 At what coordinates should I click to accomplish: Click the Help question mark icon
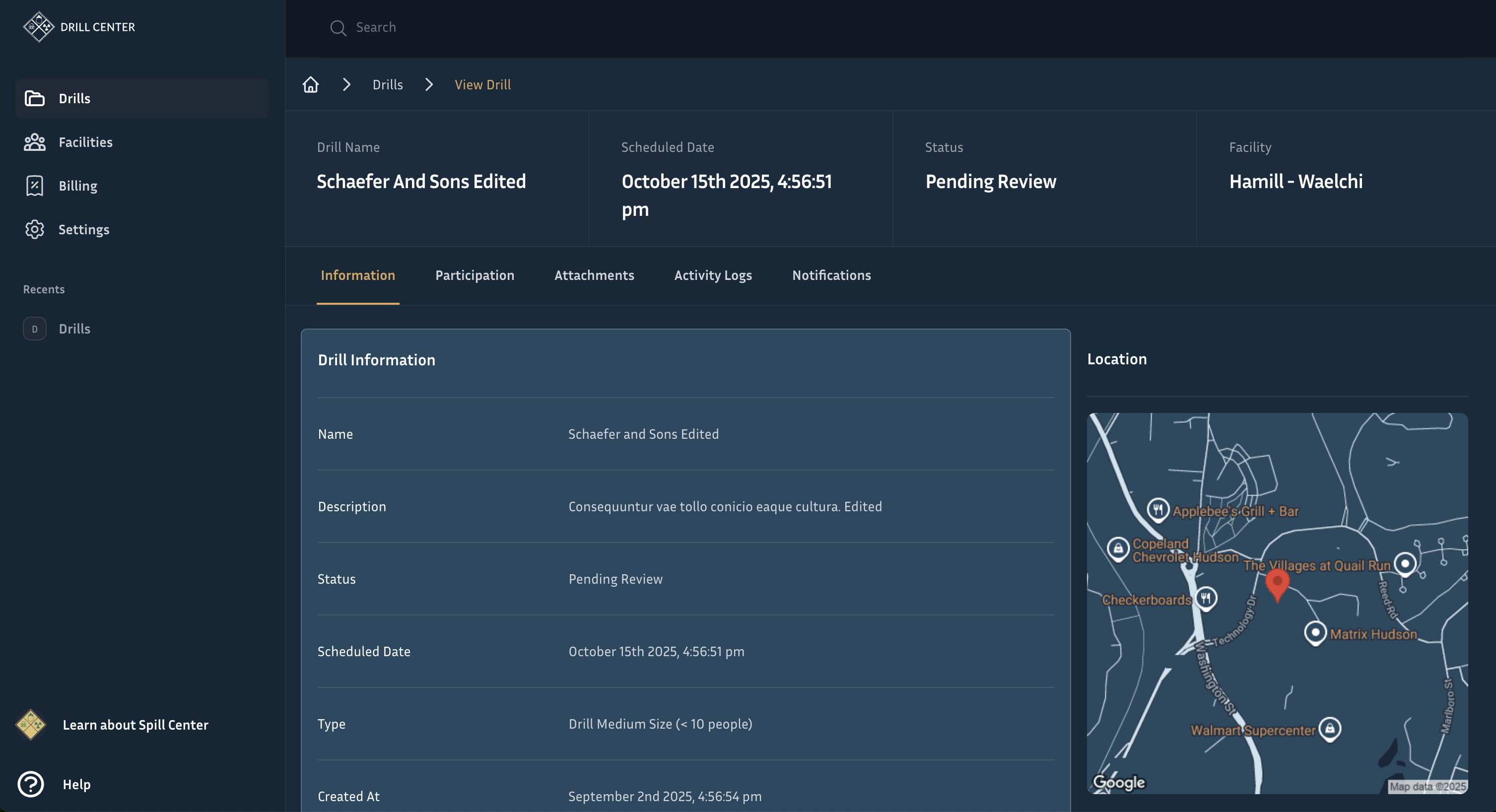[31, 784]
